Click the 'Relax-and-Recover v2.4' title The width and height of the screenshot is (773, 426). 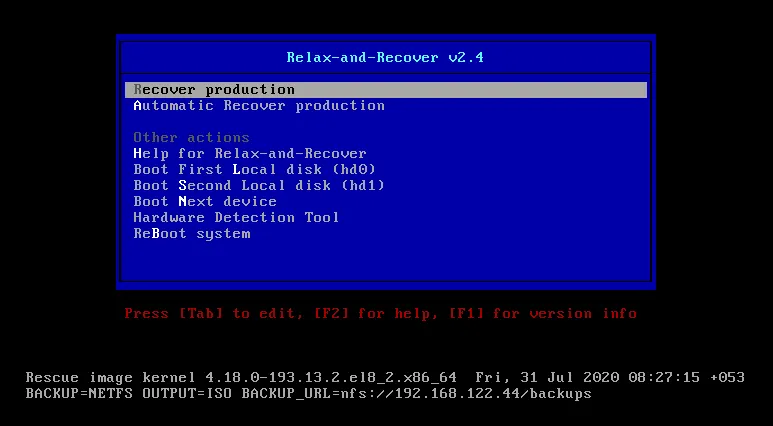tap(385, 58)
